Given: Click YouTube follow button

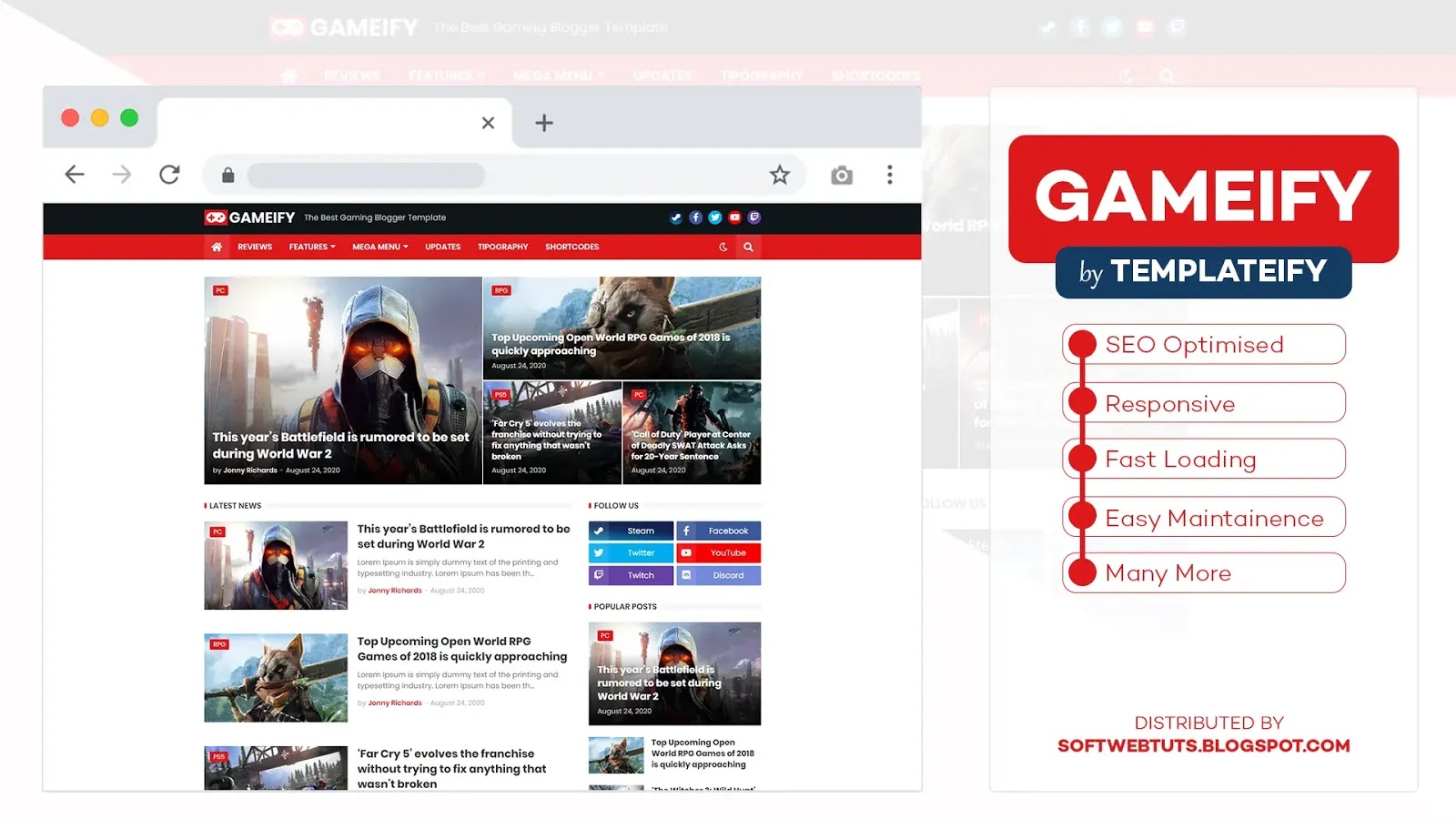Looking at the screenshot, I should [x=719, y=553].
